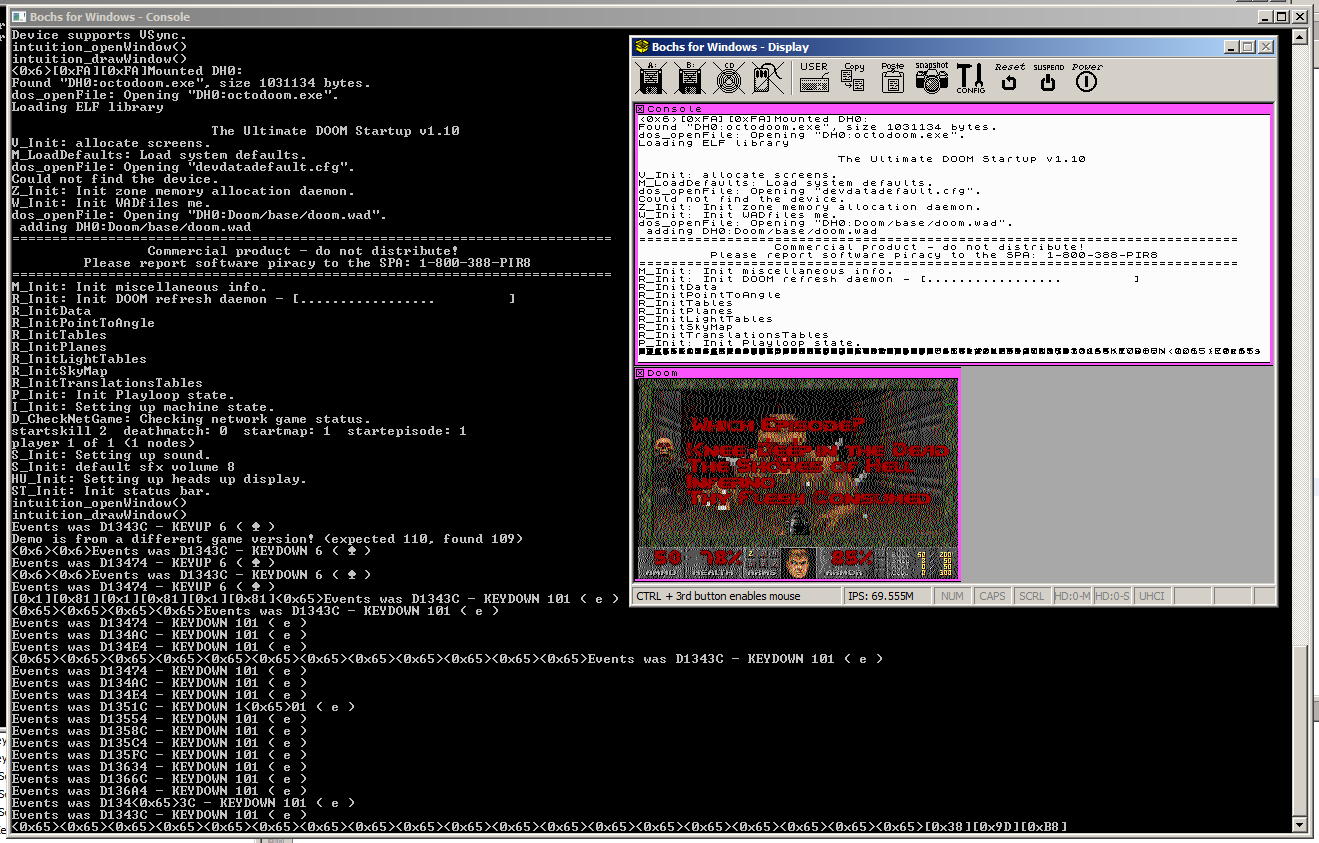Click the 'Events was D13554' console line
The image size is (1319, 843).
[159, 719]
